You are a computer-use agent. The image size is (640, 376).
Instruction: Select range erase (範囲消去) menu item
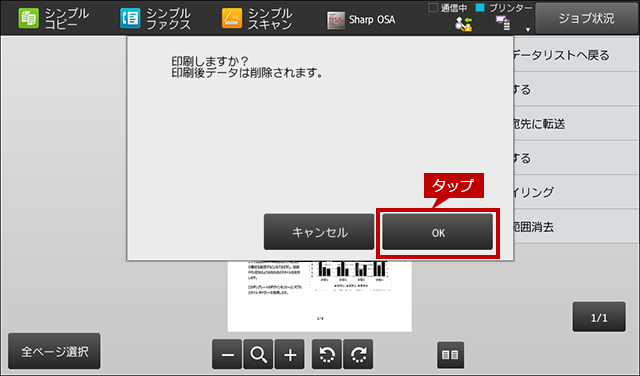tap(576, 227)
